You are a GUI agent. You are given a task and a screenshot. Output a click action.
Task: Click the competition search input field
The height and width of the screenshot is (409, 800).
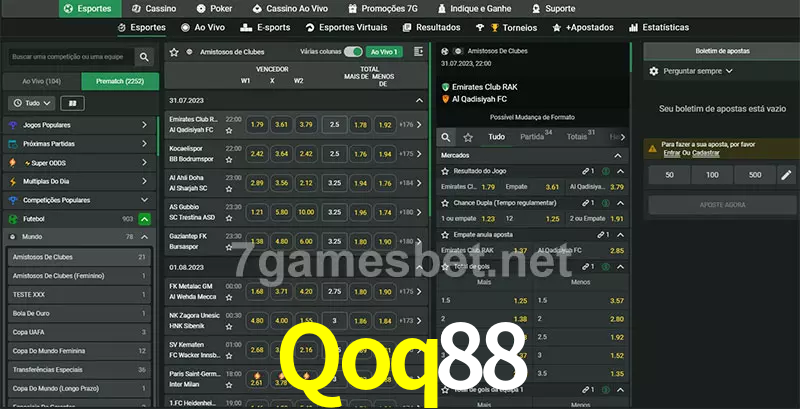pos(69,58)
